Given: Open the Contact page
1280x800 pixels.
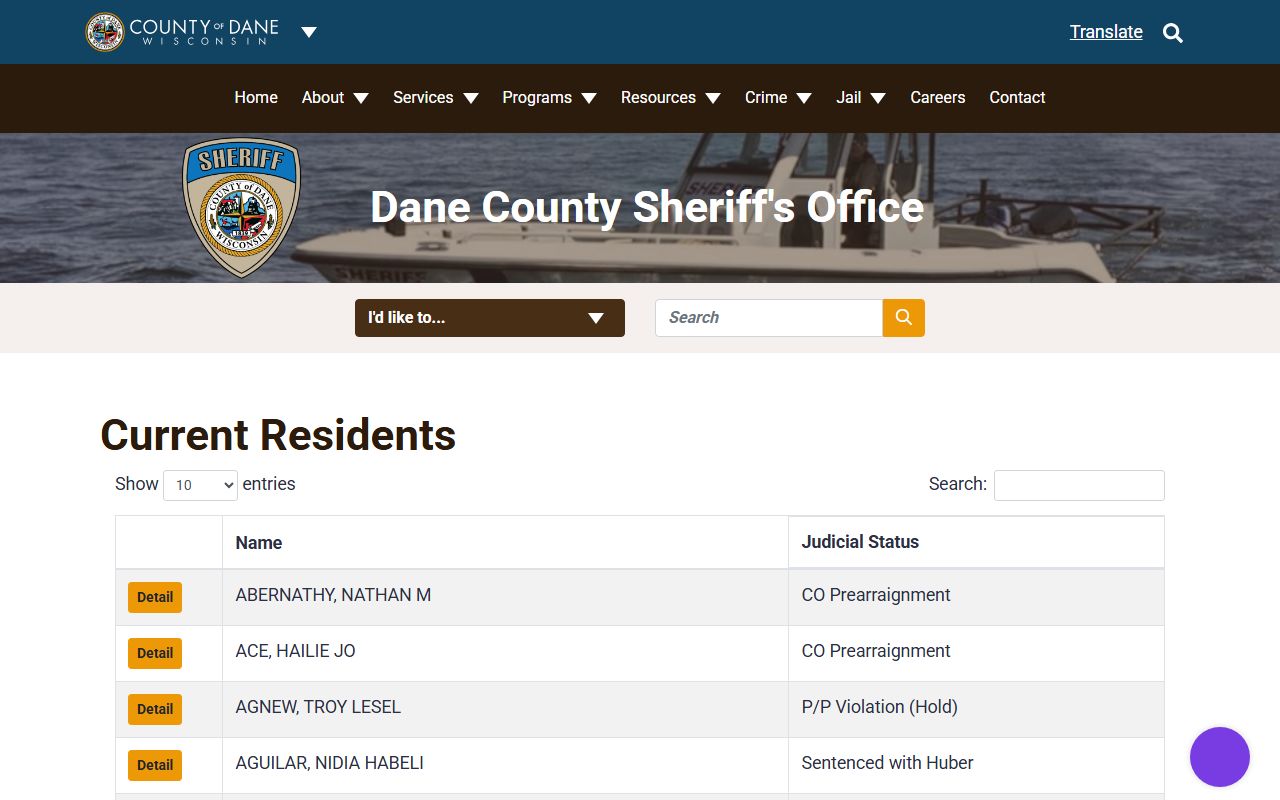Looking at the screenshot, I should pos(1017,97).
